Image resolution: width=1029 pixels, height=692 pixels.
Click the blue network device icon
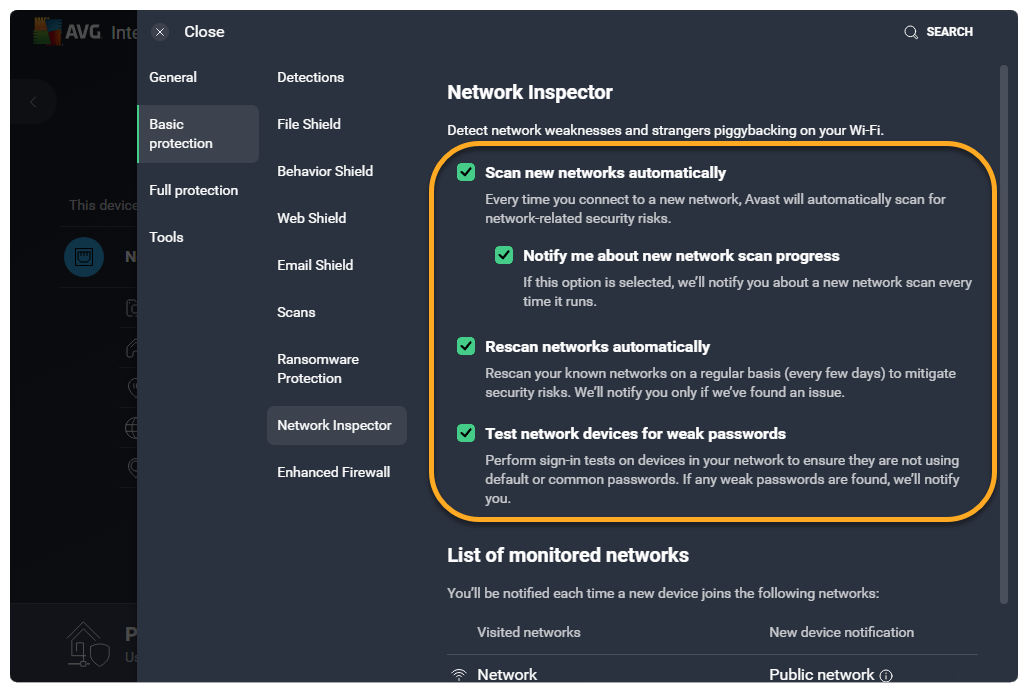pos(83,257)
